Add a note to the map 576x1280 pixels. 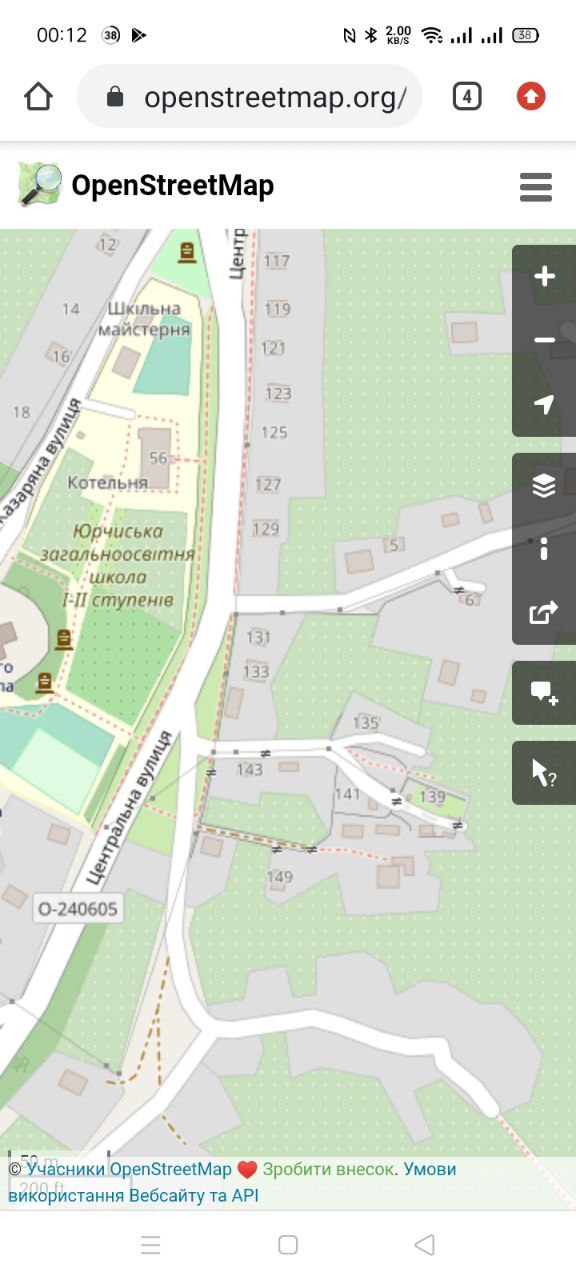pyautogui.click(x=544, y=692)
